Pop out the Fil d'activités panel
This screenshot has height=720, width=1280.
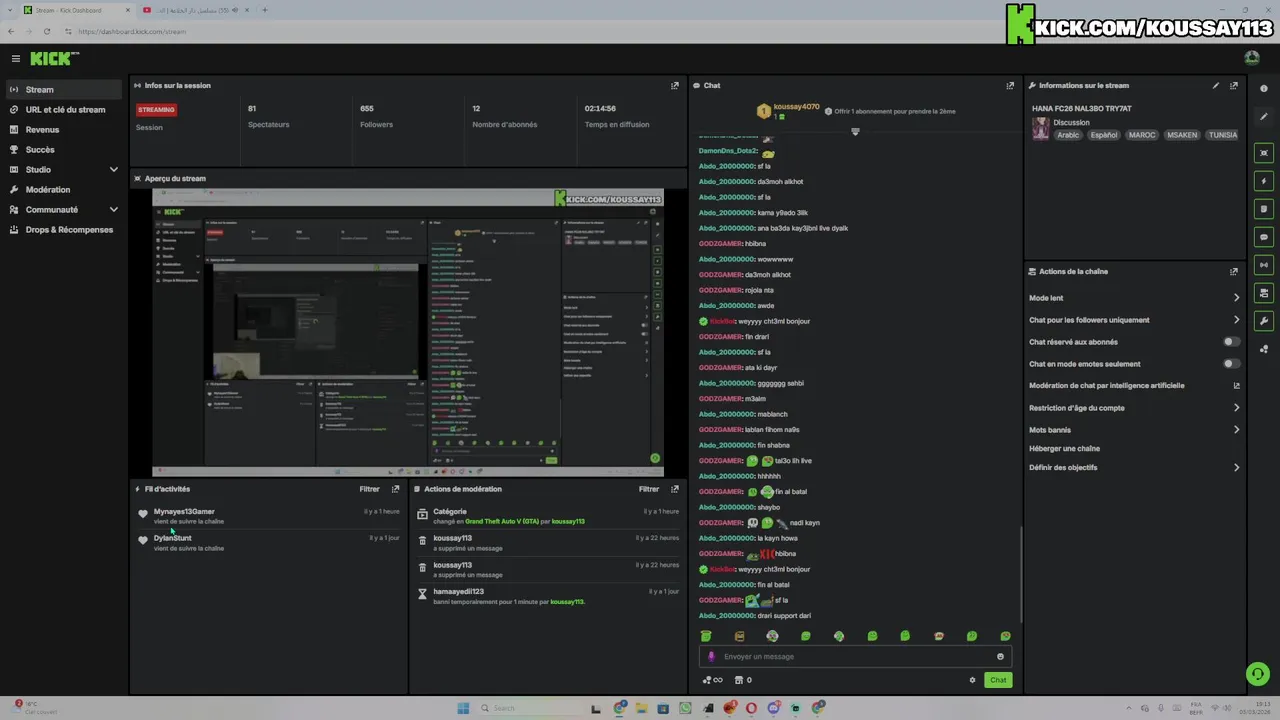click(x=396, y=489)
